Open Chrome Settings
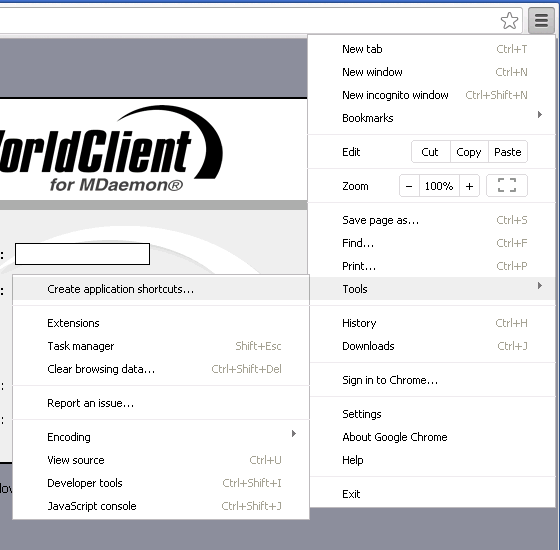Viewport: 560px width, 550px height. (x=431, y=414)
